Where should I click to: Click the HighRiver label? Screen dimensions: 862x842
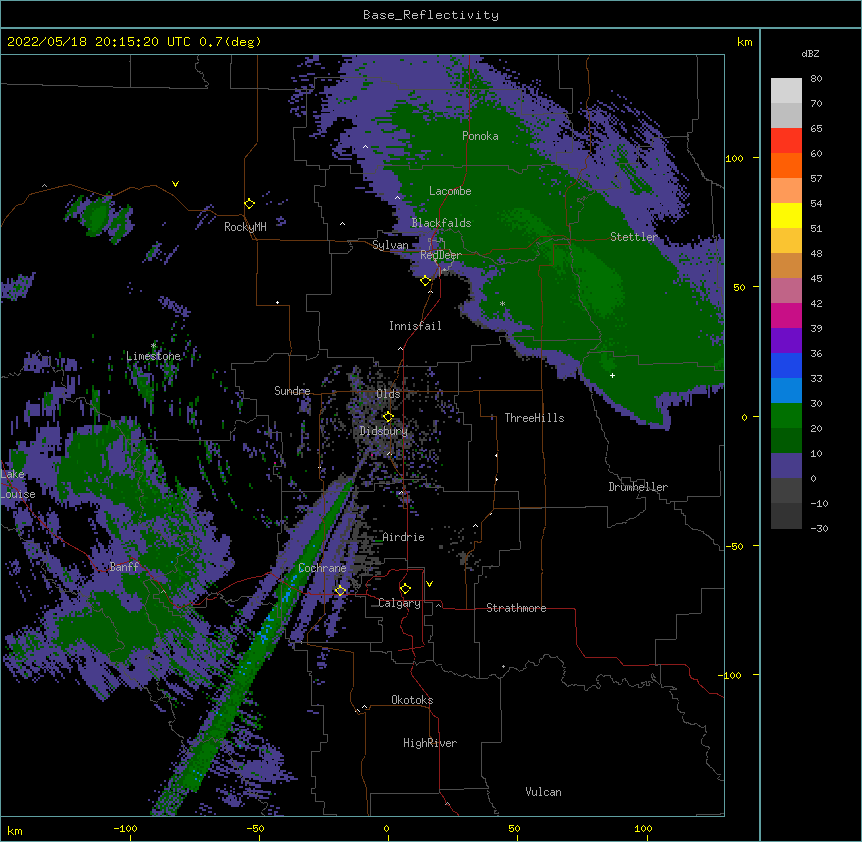(430, 743)
